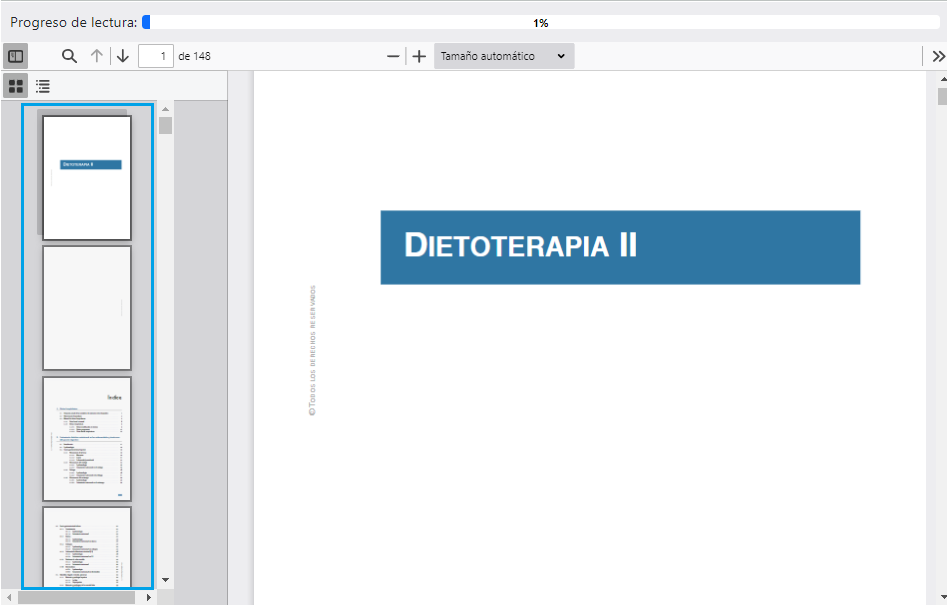The image size is (947, 605).
Task: Click the page number input field
Action: point(155,56)
